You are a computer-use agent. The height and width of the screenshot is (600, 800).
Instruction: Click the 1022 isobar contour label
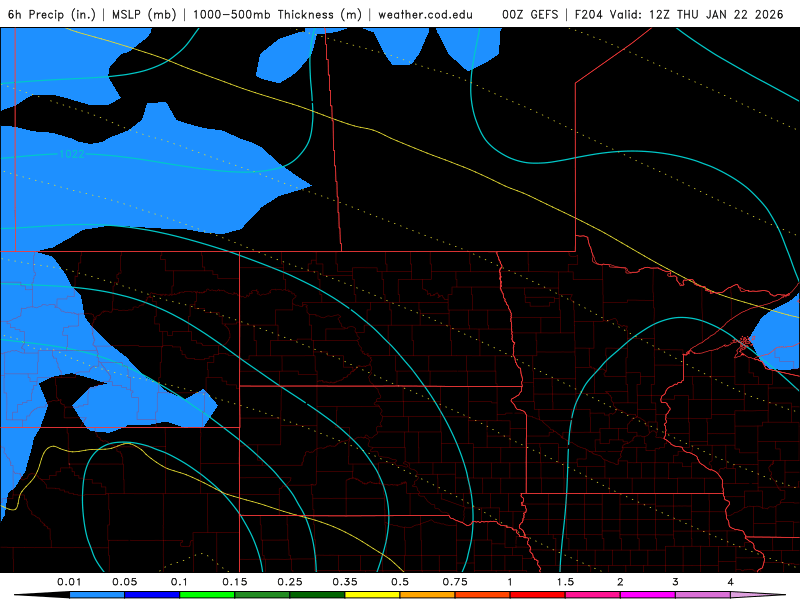[x=71, y=154]
